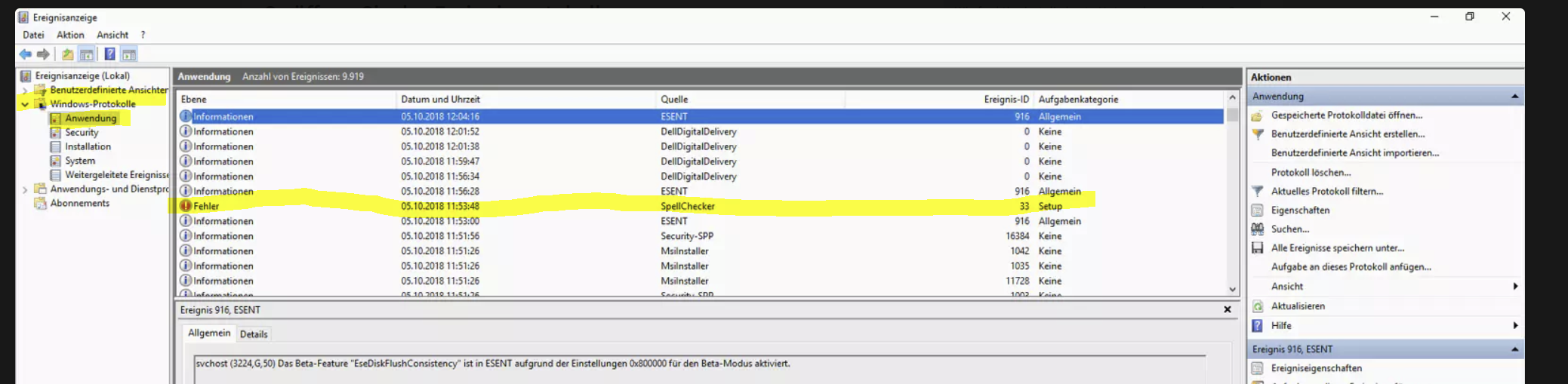
Task: Select DellDigitalDelivery event at 12:01:52
Action: pos(701,131)
